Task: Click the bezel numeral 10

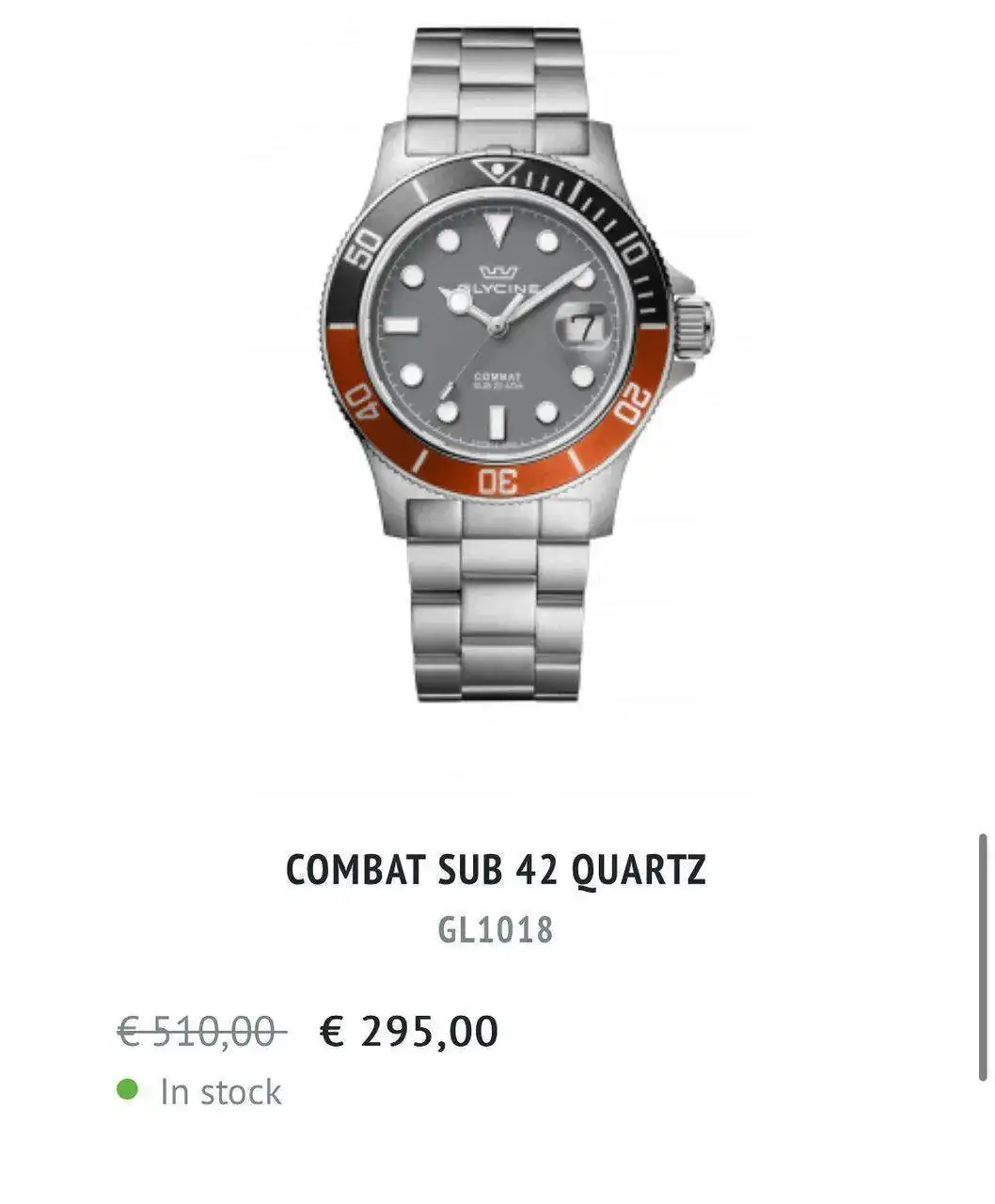Action: pyautogui.click(x=633, y=248)
